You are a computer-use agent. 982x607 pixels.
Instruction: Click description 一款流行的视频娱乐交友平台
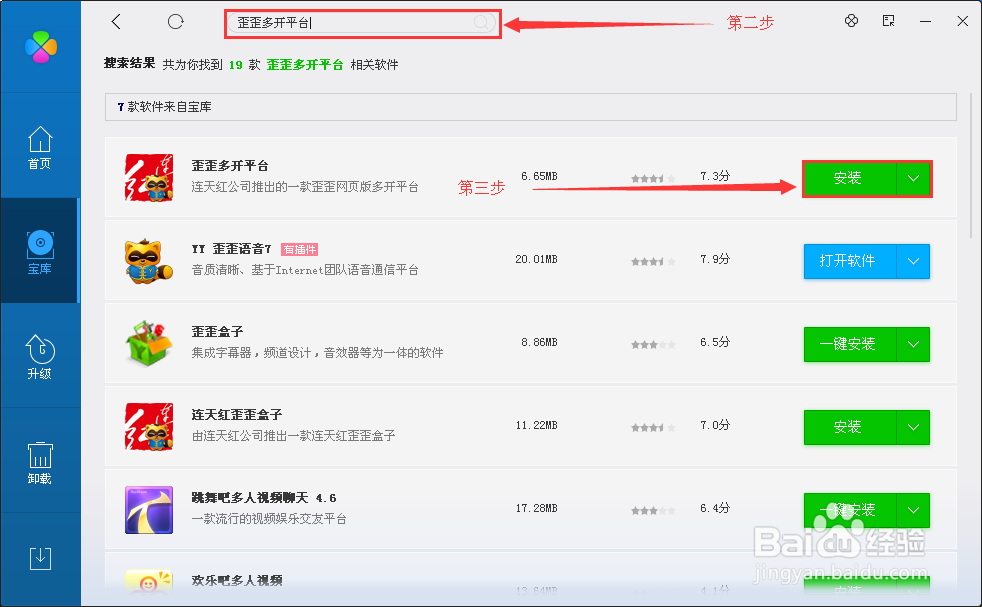[x=269, y=519]
